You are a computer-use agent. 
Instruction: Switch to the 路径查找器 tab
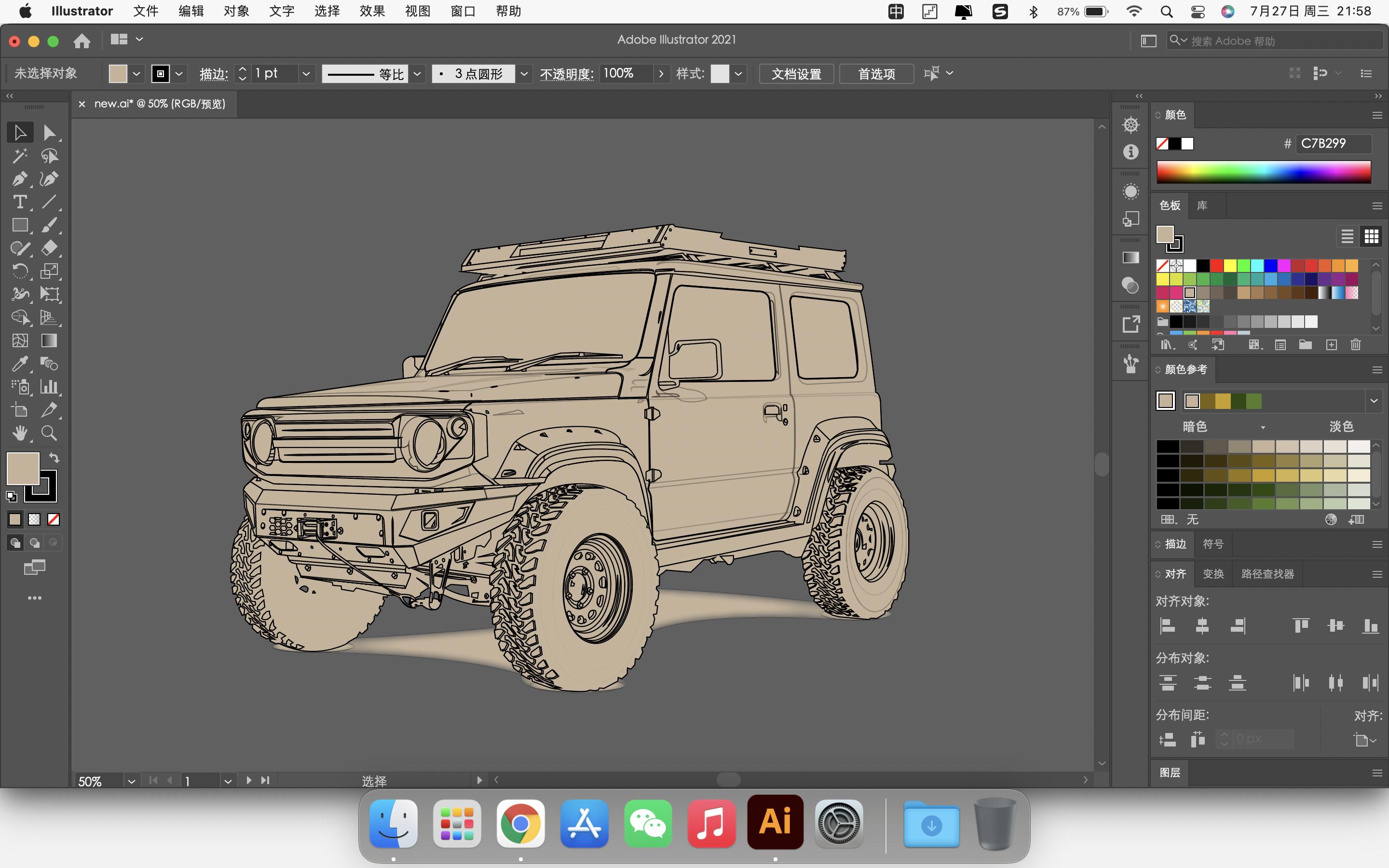pos(1267,573)
